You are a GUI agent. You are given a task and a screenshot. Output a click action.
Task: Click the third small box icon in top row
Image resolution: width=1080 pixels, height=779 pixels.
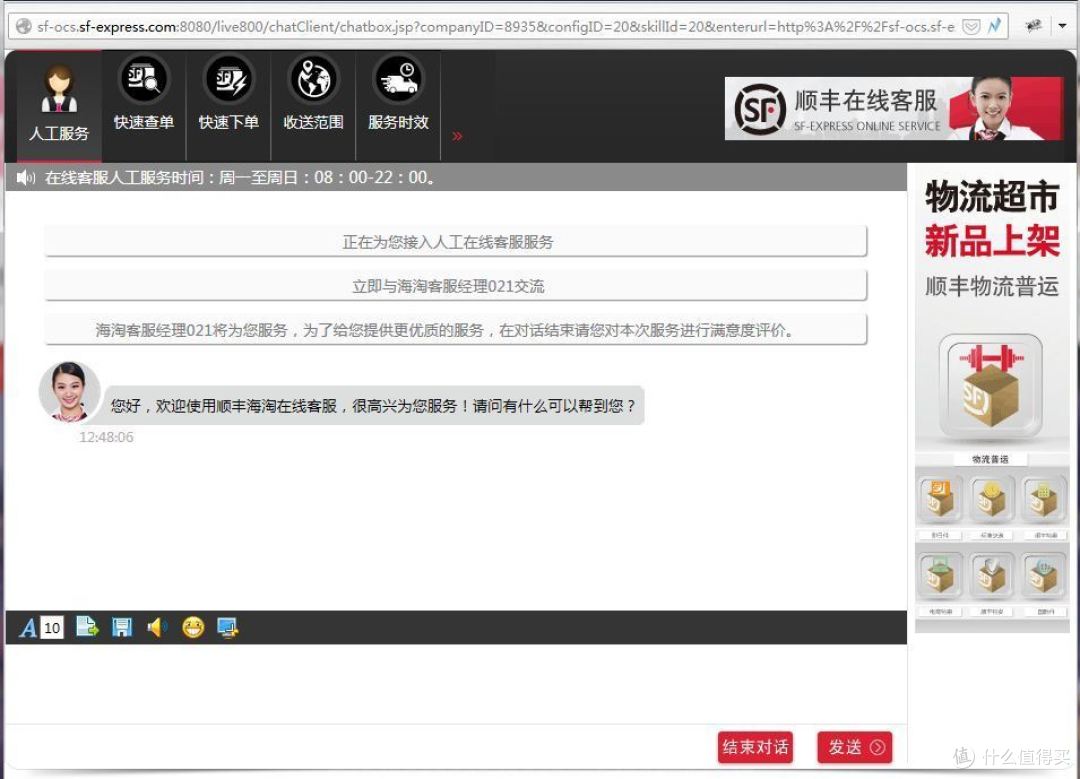point(1044,499)
